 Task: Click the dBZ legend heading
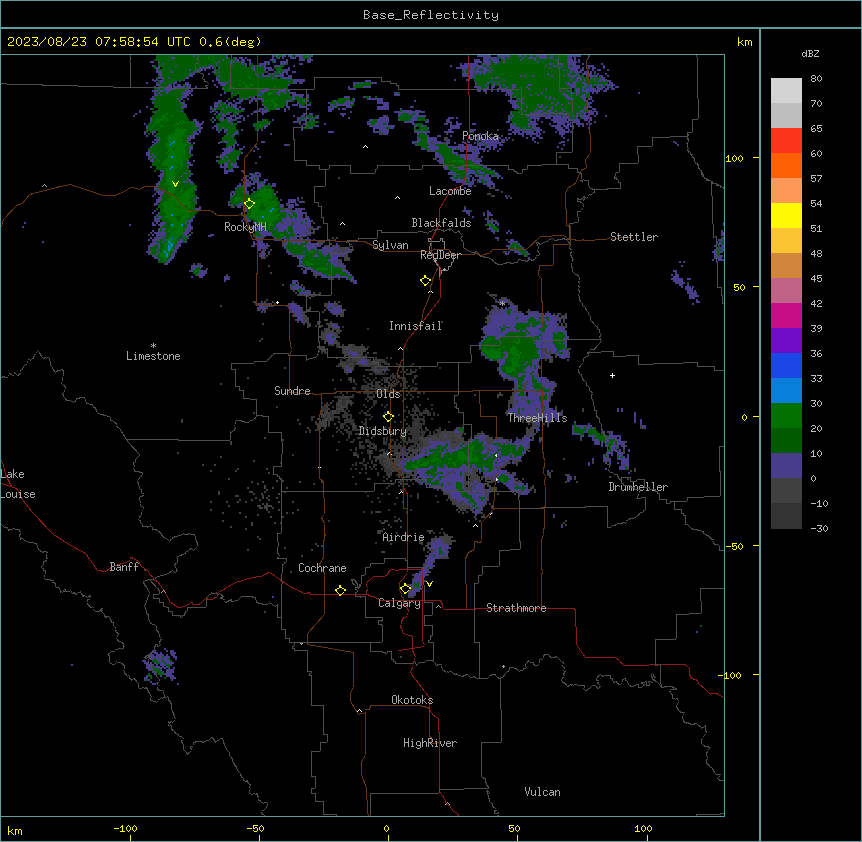click(810, 54)
